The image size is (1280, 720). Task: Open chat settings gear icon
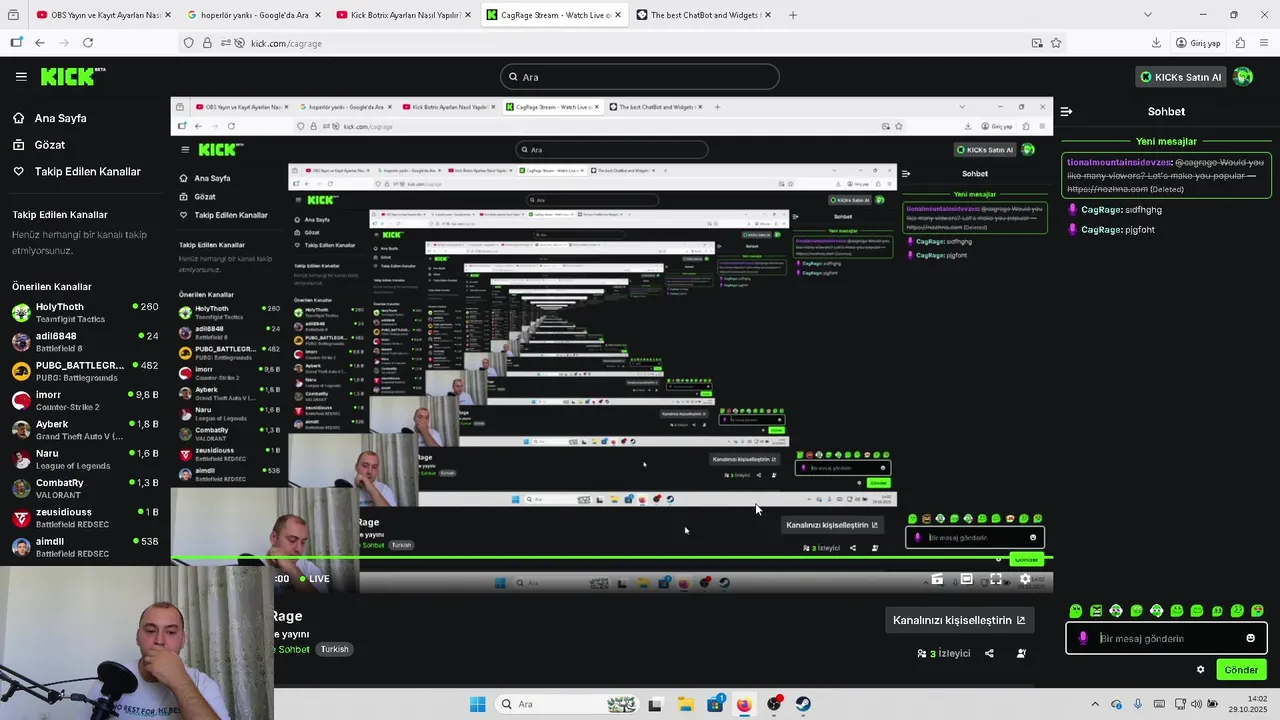pyautogui.click(x=1201, y=670)
